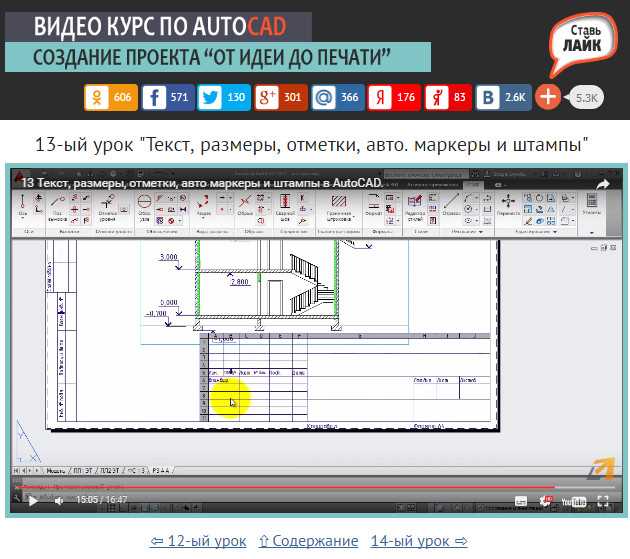The image size is (630, 559).
Task: Share on Google+ button showing 301
Action: click(x=281, y=97)
